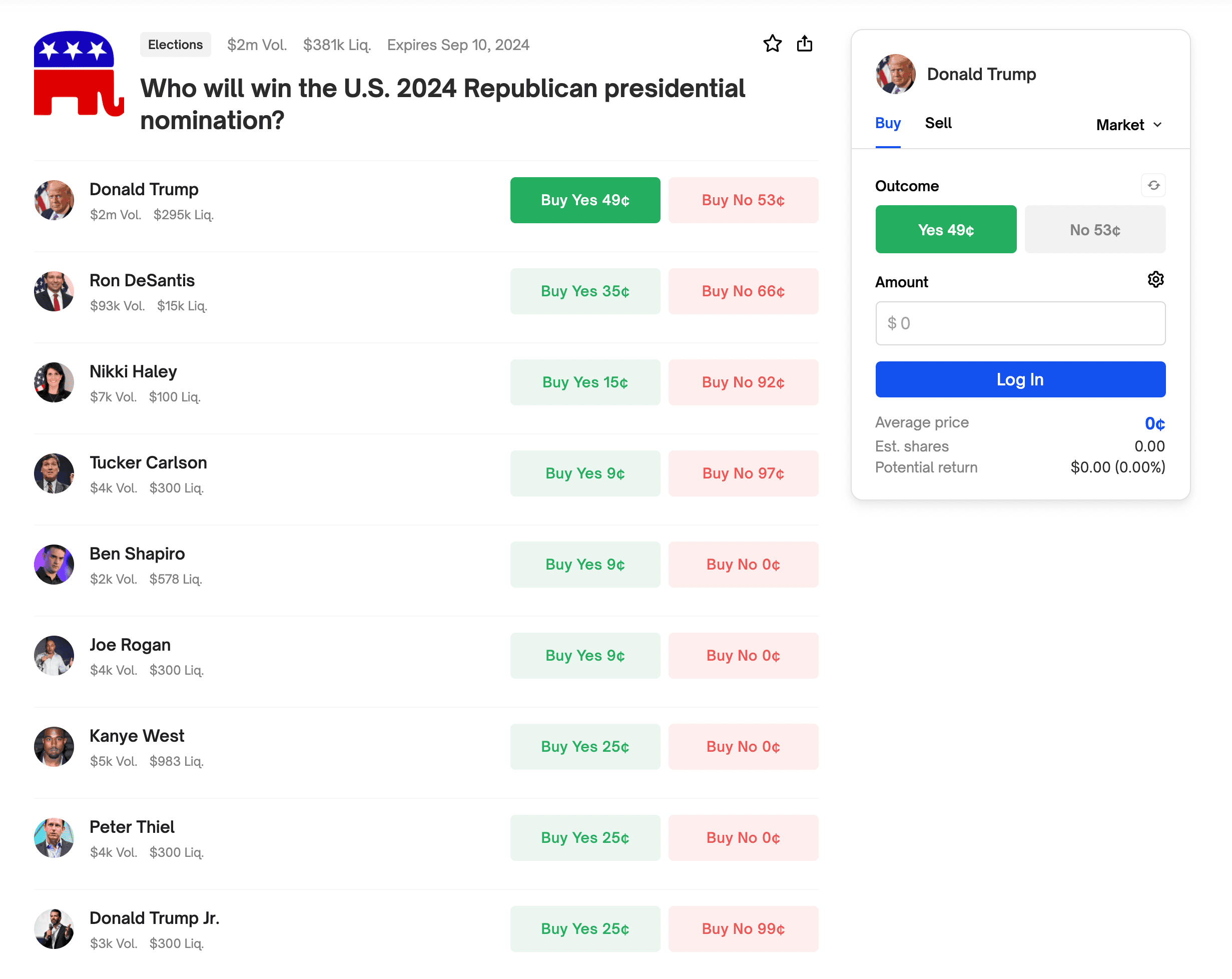Switch to the Sell tab

click(x=938, y=123)
